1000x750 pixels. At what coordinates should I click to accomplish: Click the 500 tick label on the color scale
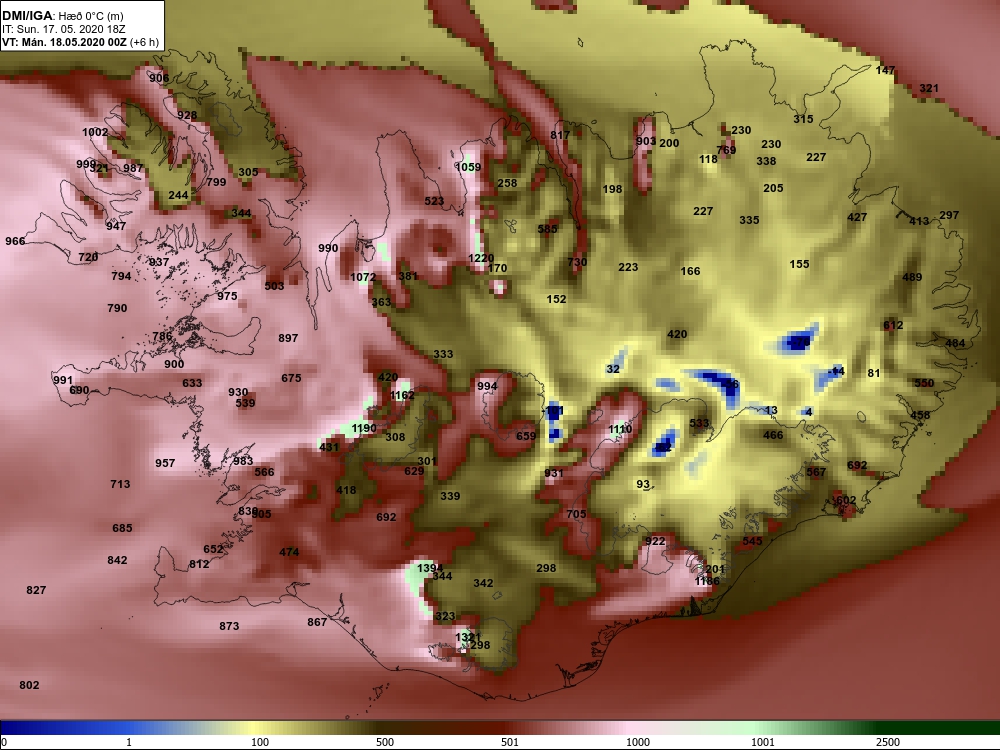pyautogui.click(x=385, y=742)
